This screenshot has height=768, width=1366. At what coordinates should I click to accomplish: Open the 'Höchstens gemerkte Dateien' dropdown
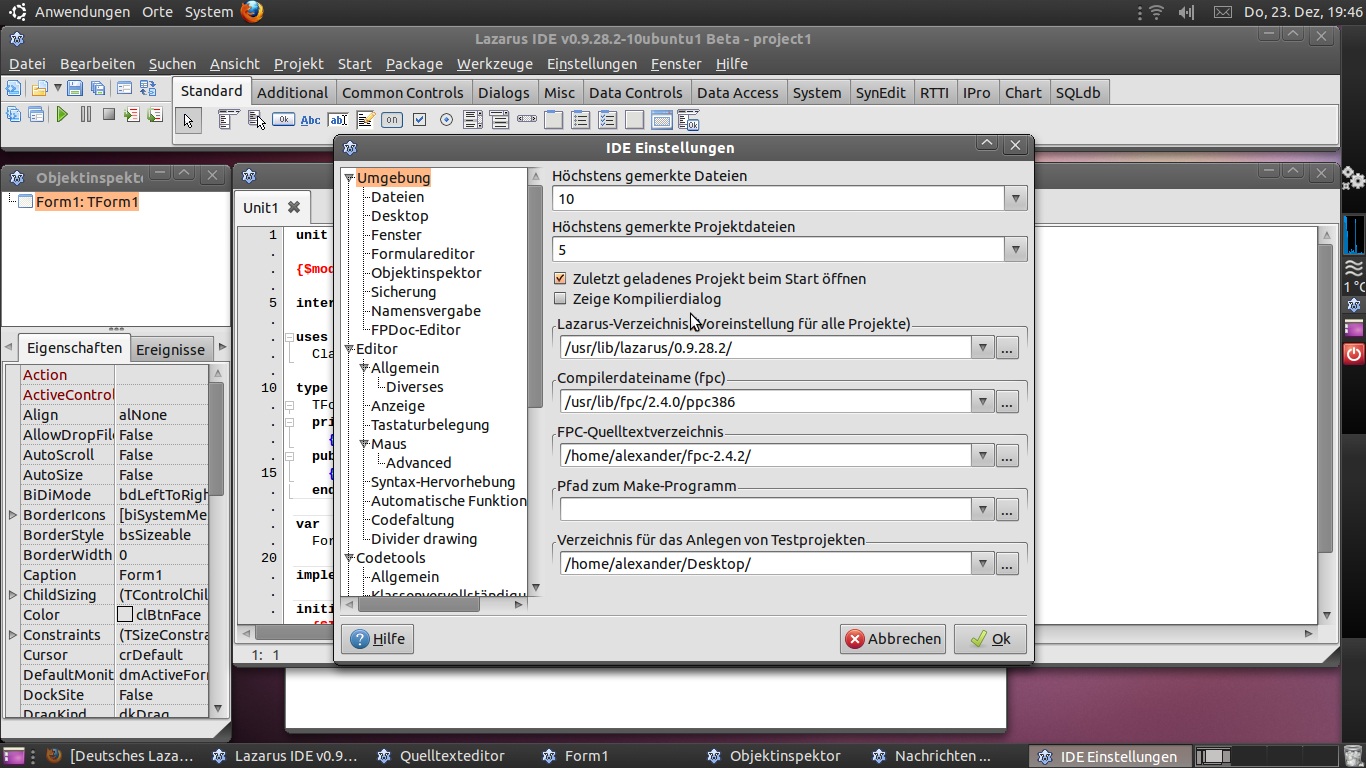pyautogui.click(x=1016, y=198)
